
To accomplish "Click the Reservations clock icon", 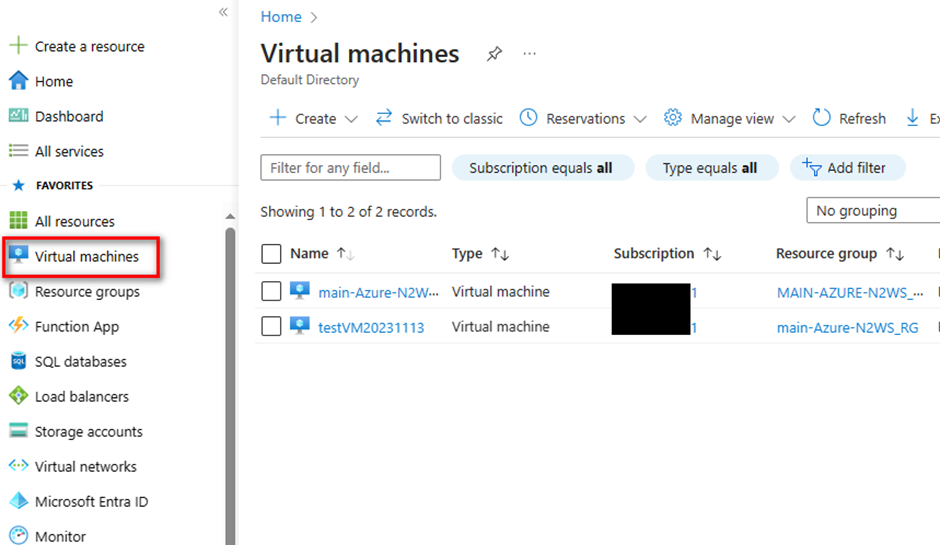I will tap(528, 118).
